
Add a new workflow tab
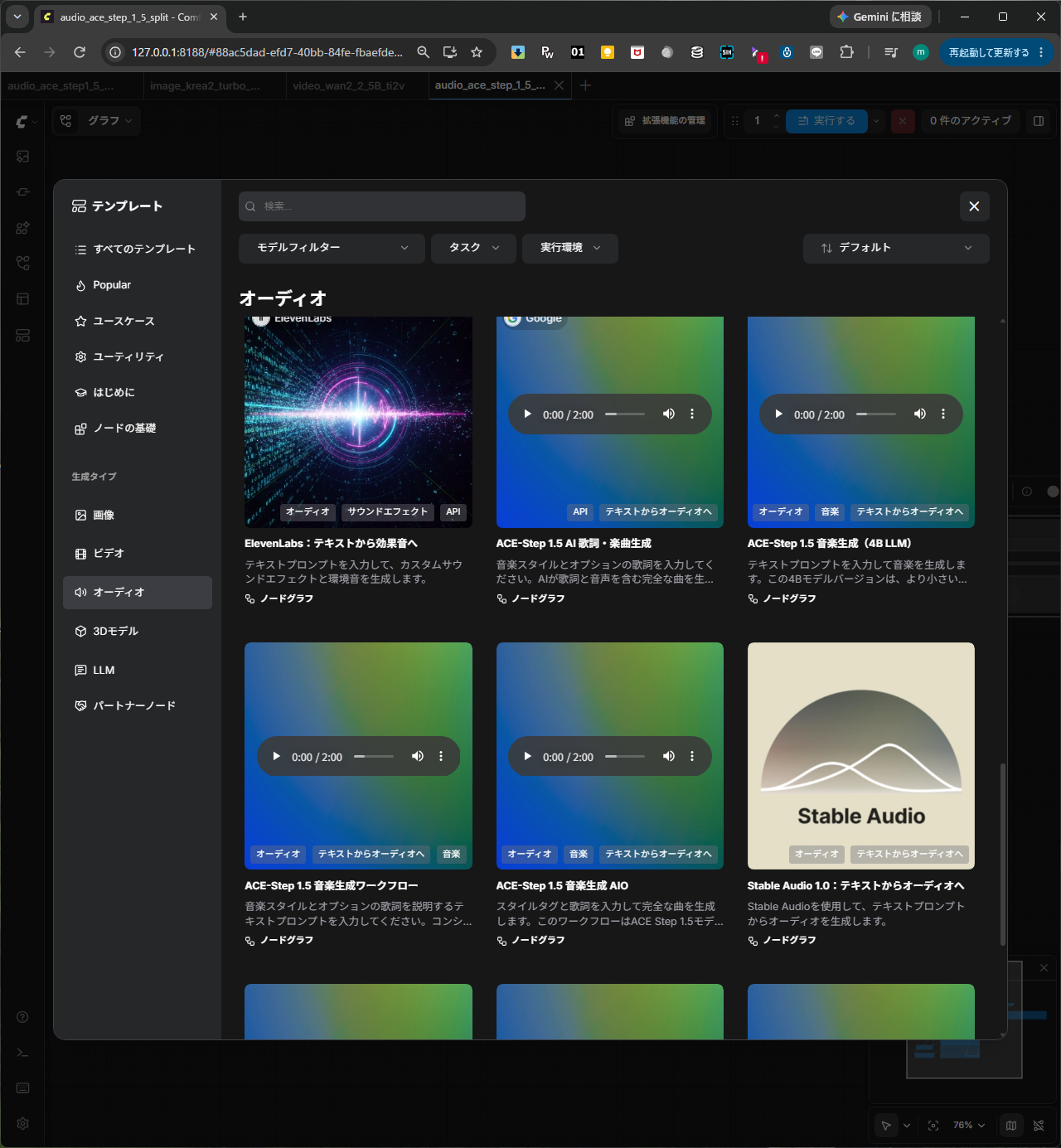click(x=585, y=85)
